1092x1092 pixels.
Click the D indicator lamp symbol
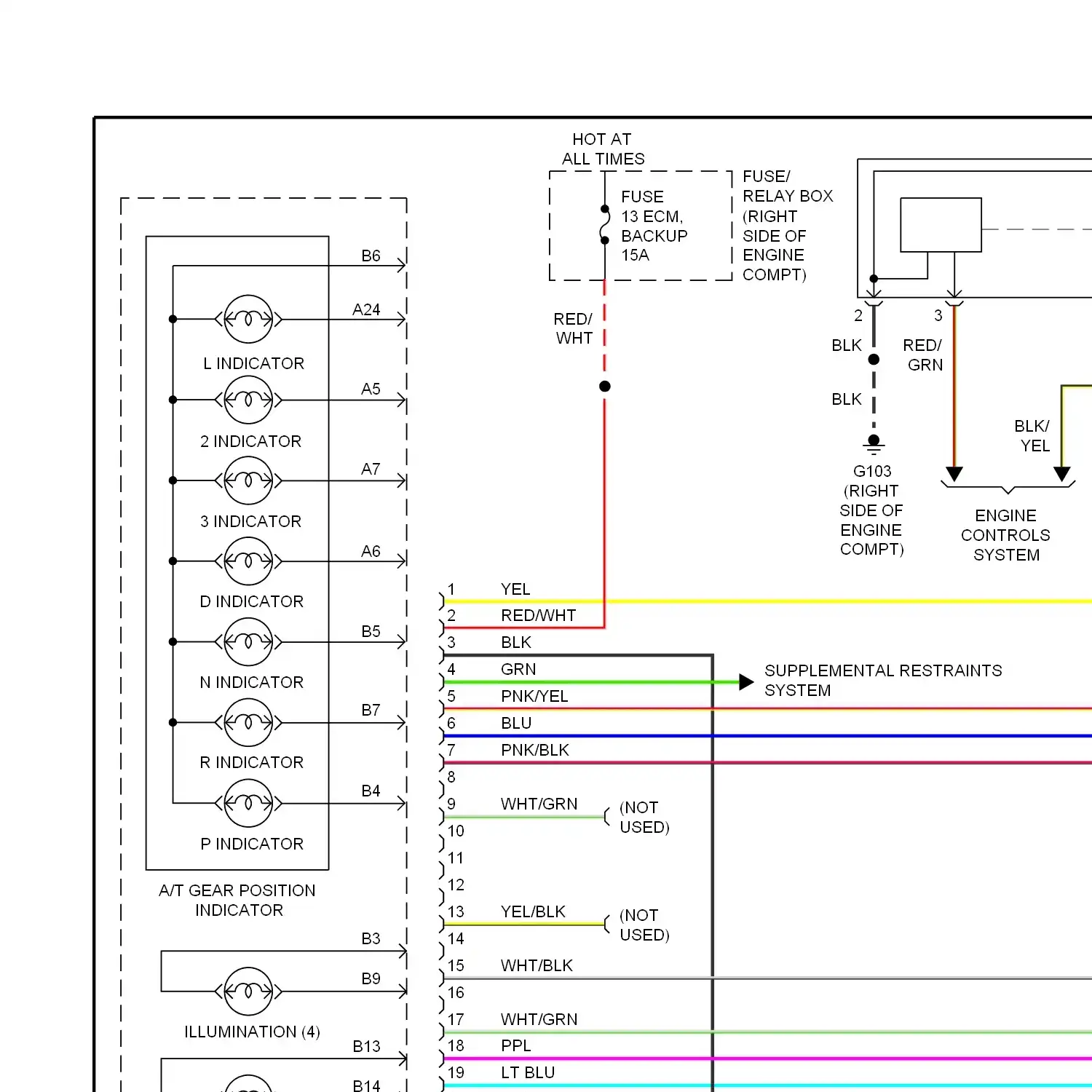[248, 561]
